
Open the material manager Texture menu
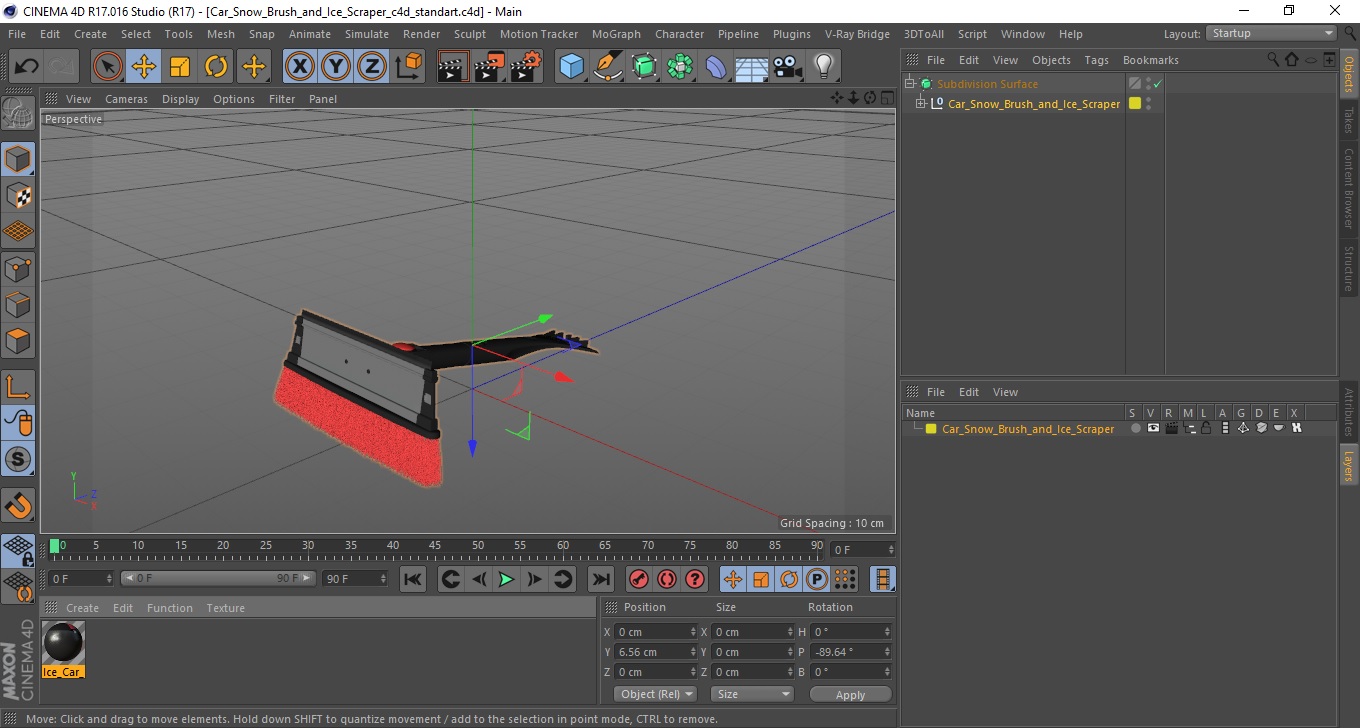(226, 608)
